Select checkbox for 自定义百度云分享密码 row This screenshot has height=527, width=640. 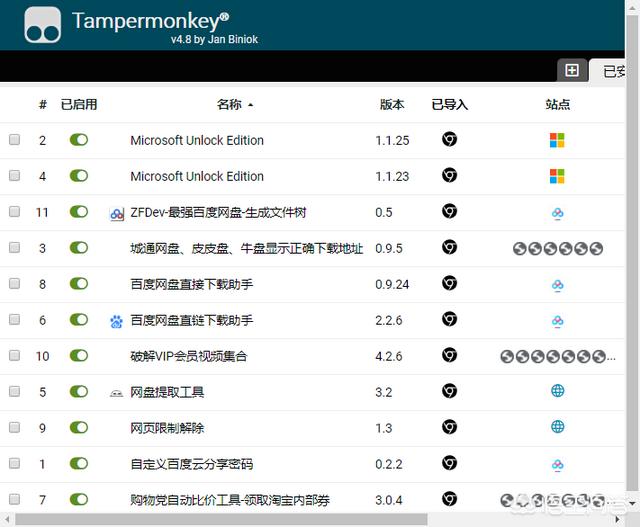[x=15, y=463]
